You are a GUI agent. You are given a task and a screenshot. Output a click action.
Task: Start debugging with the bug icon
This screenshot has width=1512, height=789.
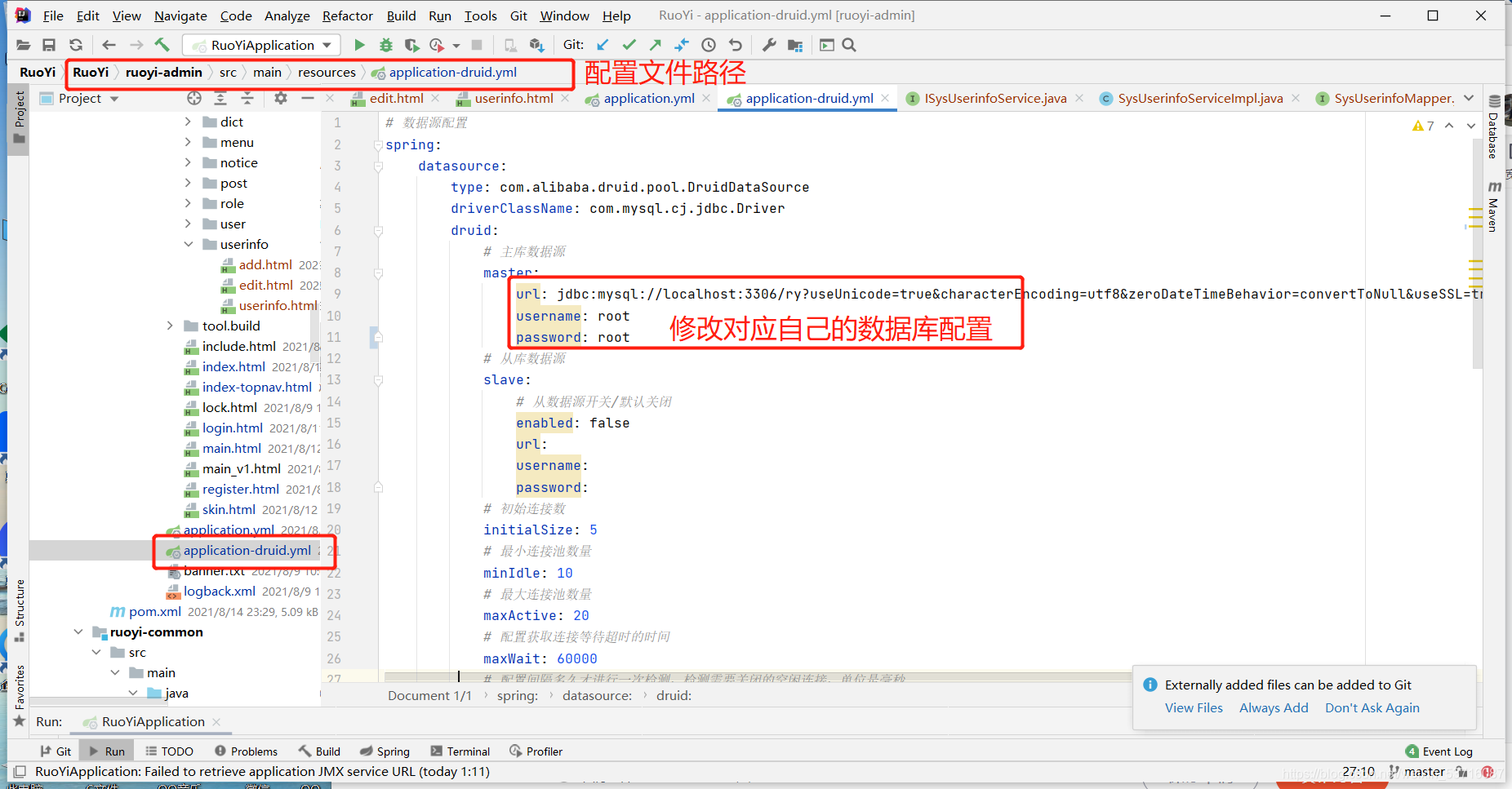386,45
